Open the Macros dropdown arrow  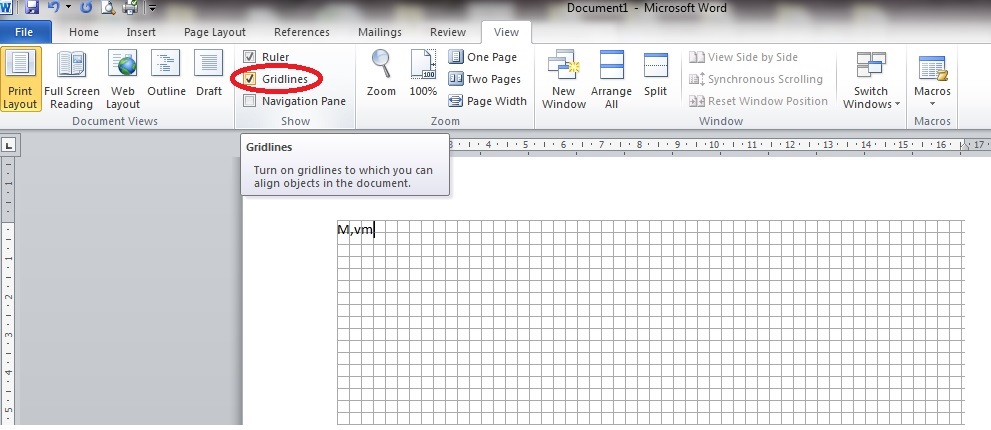point(932,104)
